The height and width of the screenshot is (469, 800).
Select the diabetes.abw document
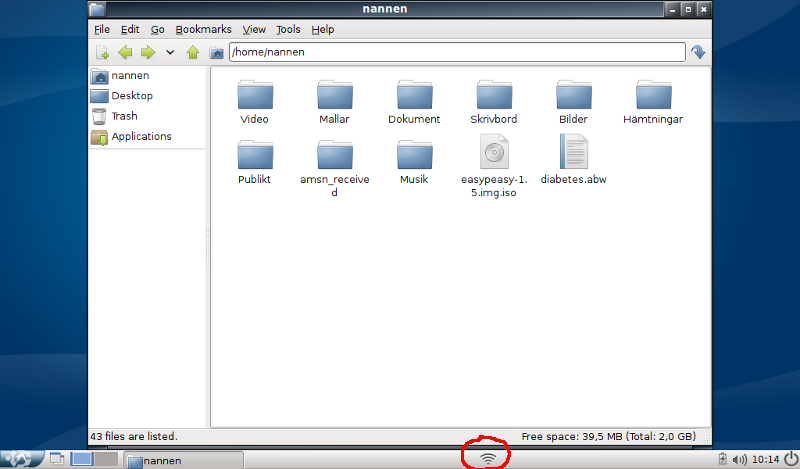(x=573, y=159)
